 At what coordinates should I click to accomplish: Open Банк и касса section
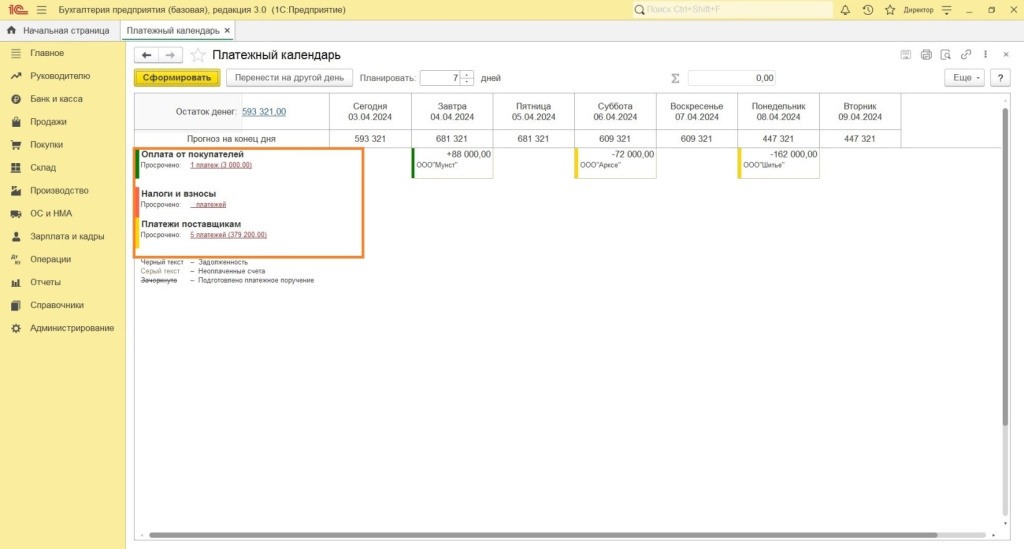point(56,99)
